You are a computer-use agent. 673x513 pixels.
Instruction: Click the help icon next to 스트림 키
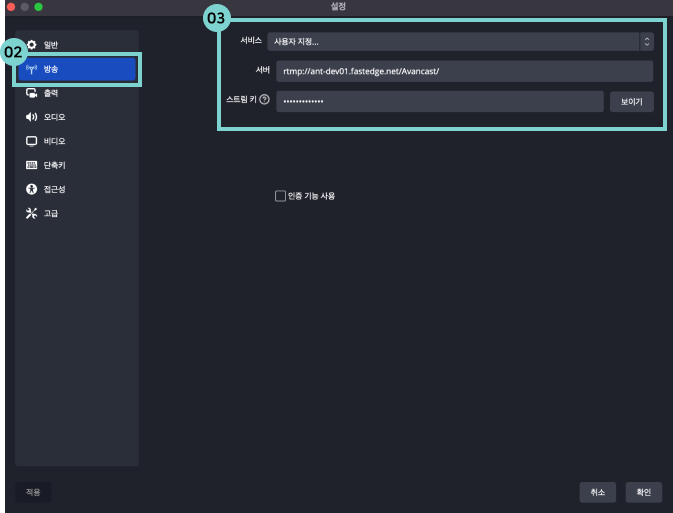[264, 99]
